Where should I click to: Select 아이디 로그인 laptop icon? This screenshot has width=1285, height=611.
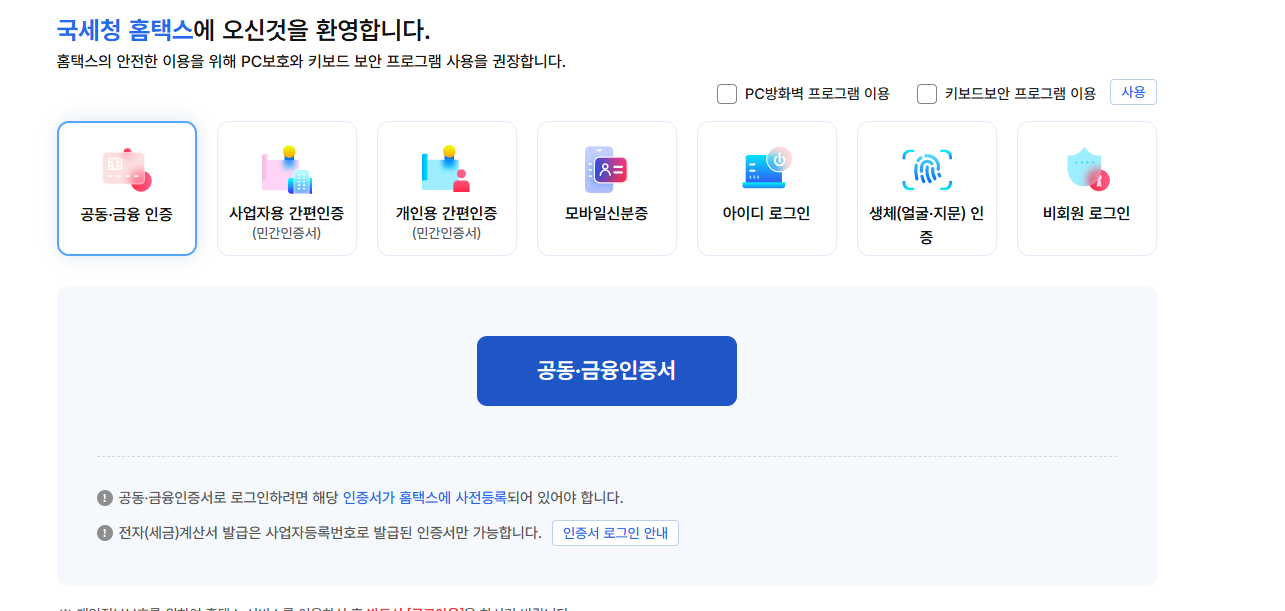(767, 169)
